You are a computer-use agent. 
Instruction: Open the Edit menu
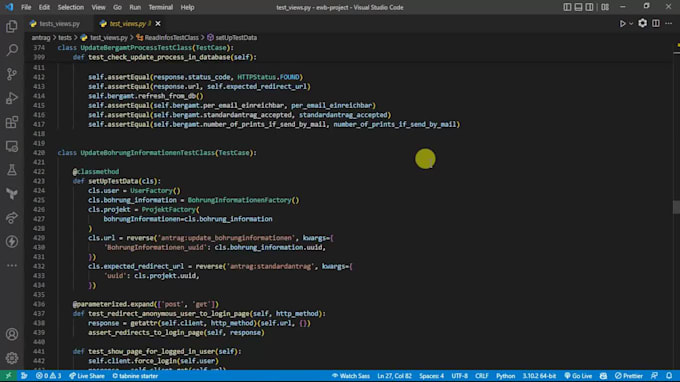(44, 7)
